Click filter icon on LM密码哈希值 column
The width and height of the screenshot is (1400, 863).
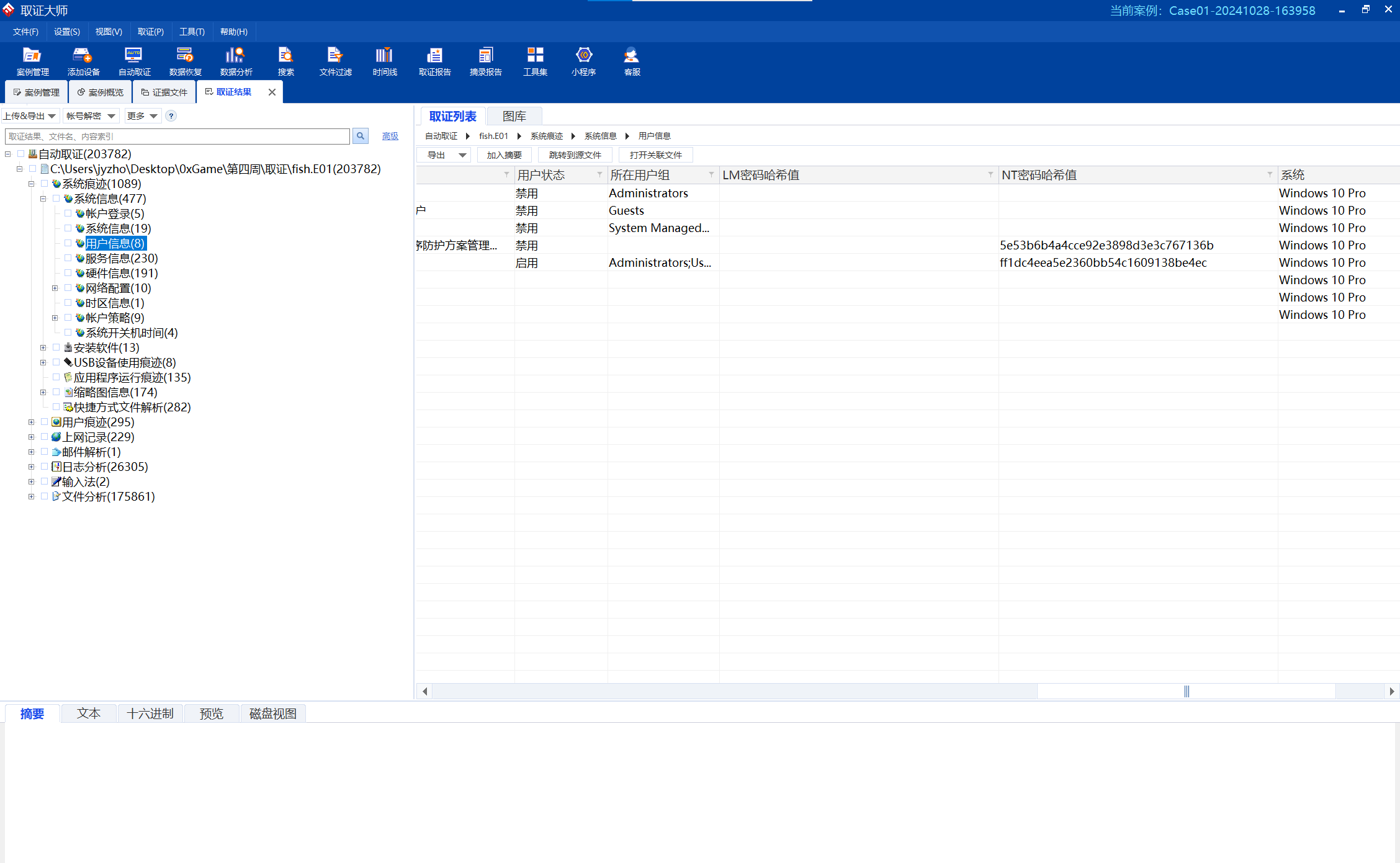990,175
